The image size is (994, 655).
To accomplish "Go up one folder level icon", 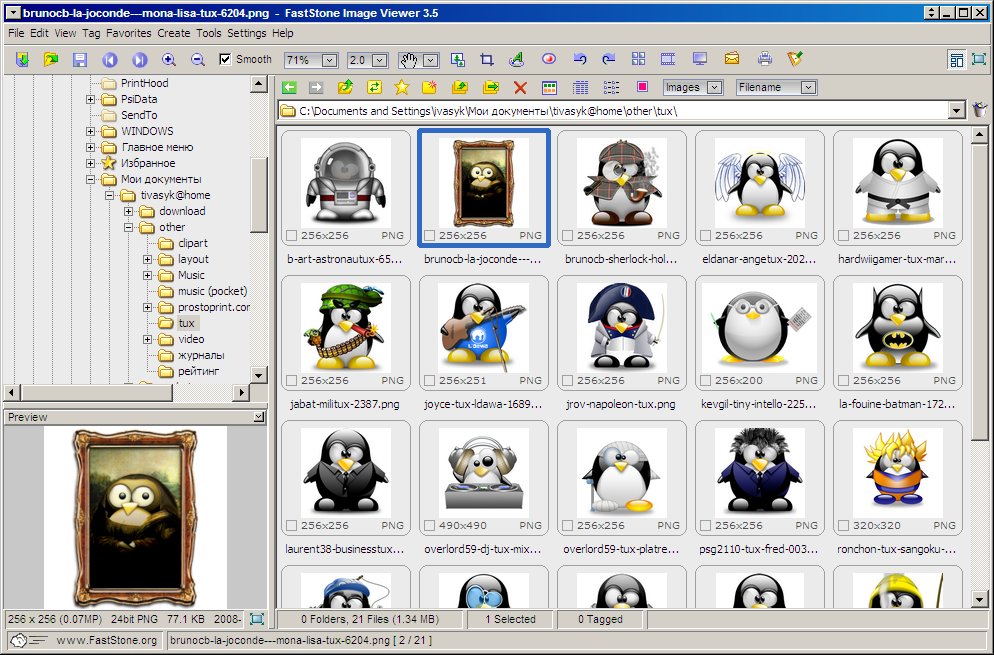I will pyautogui.click(x=345, y=88).
